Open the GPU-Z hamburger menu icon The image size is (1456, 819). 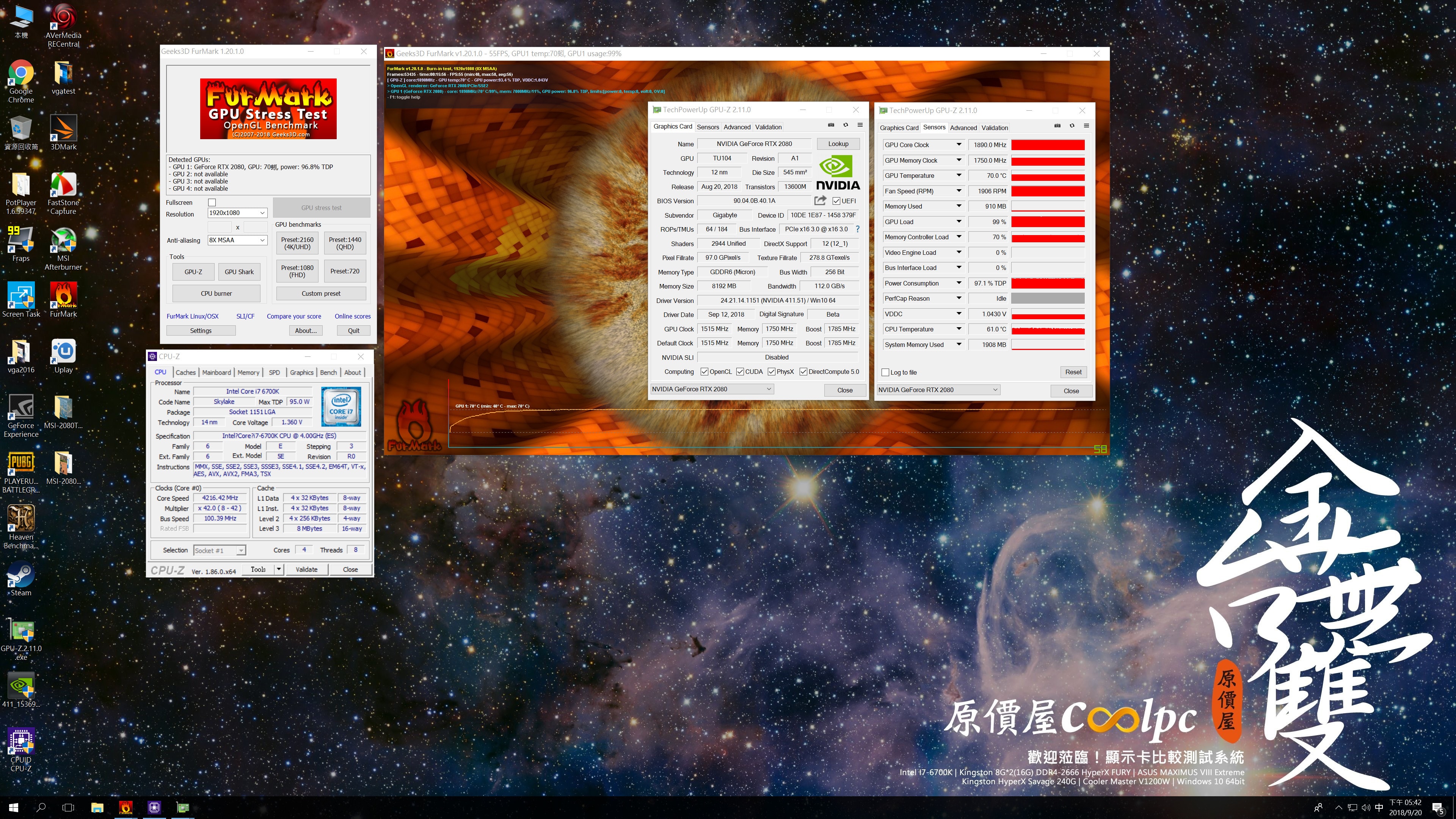(x=860, y=125)
